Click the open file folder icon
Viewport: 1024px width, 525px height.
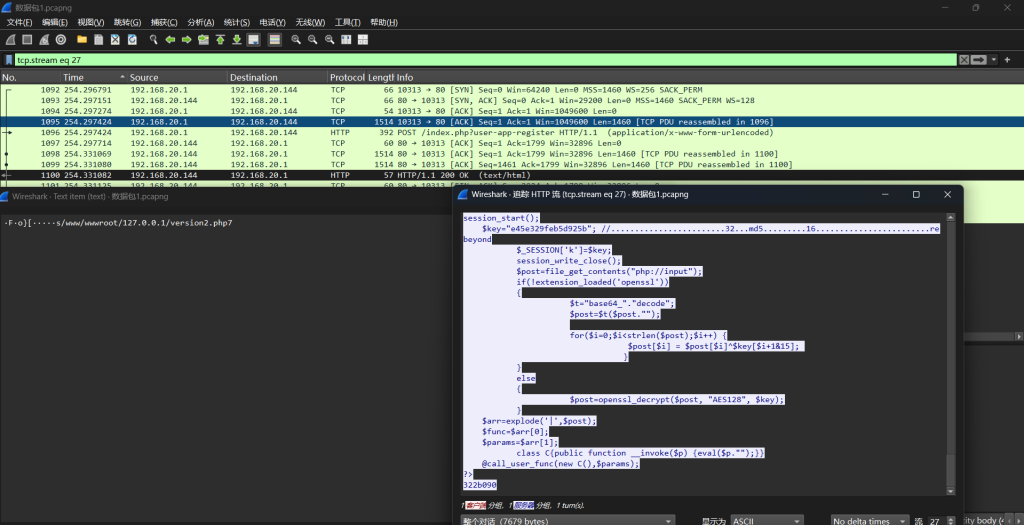pyautogui.click(x=83, y=40)
